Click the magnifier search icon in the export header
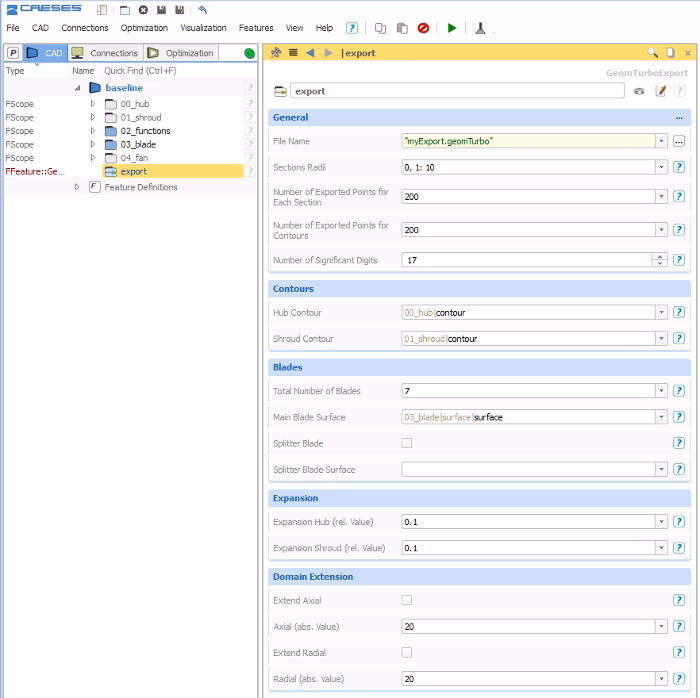The height and width of the screenshot is (698, 700). tap(653, 53)
